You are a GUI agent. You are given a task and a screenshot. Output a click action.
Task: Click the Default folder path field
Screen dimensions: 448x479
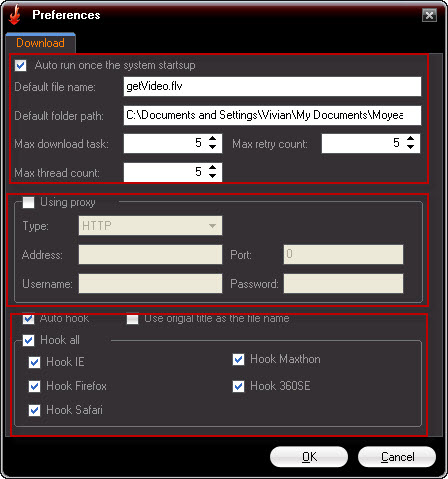pos(272,115)
